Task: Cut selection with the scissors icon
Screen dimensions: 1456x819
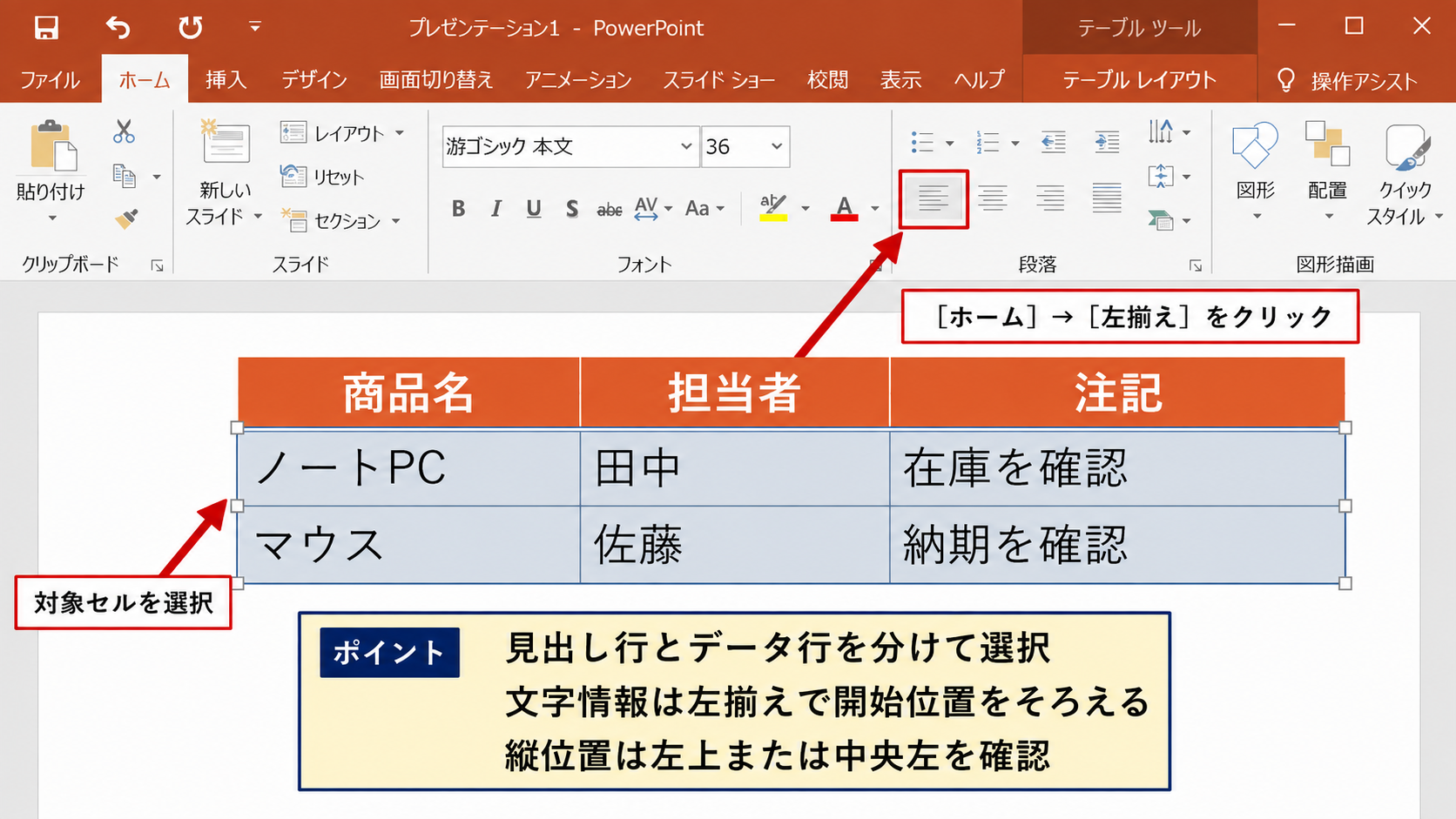Action: (x=124, y=131)
